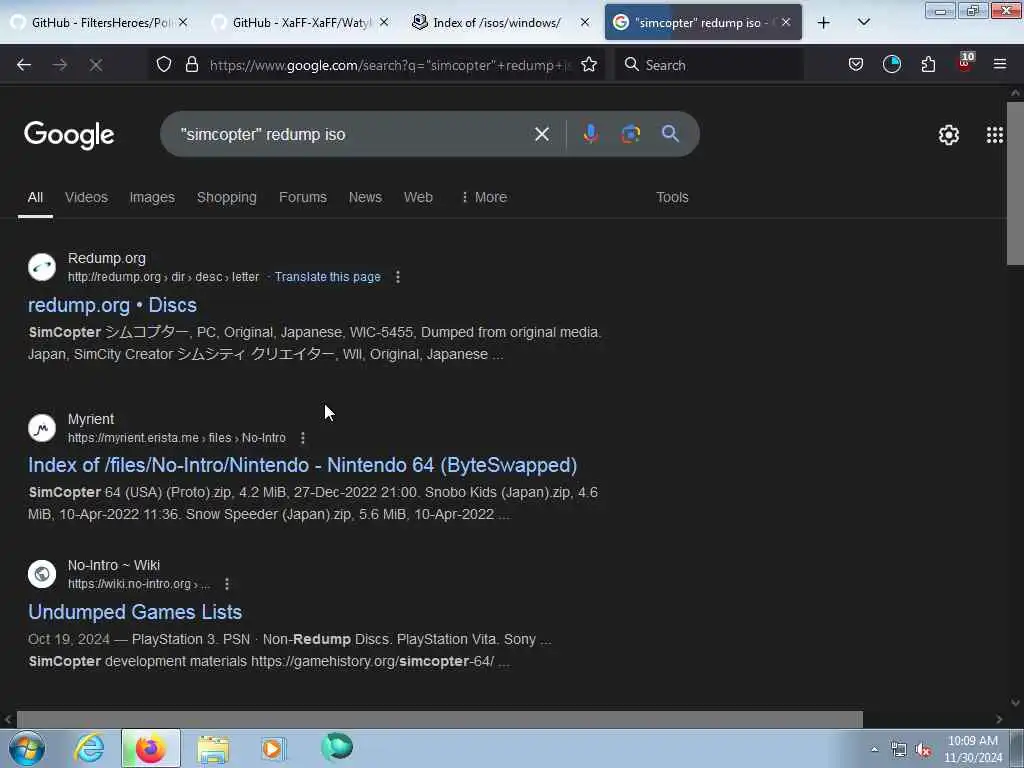Go back to the previous page
Image resolution: width=1024 pixels, height=768 pixels.
click(x=24, y=65)
